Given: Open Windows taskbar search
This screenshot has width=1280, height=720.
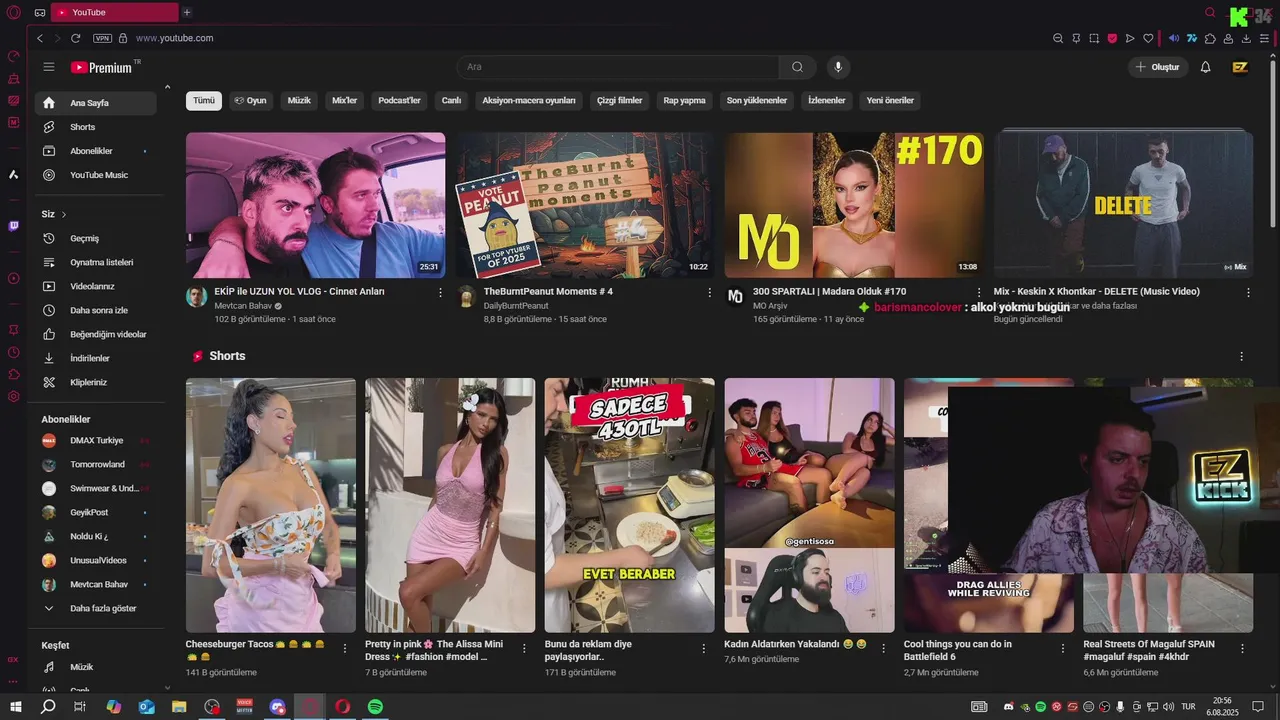Looking at the screenshot, I should [48, 706].
